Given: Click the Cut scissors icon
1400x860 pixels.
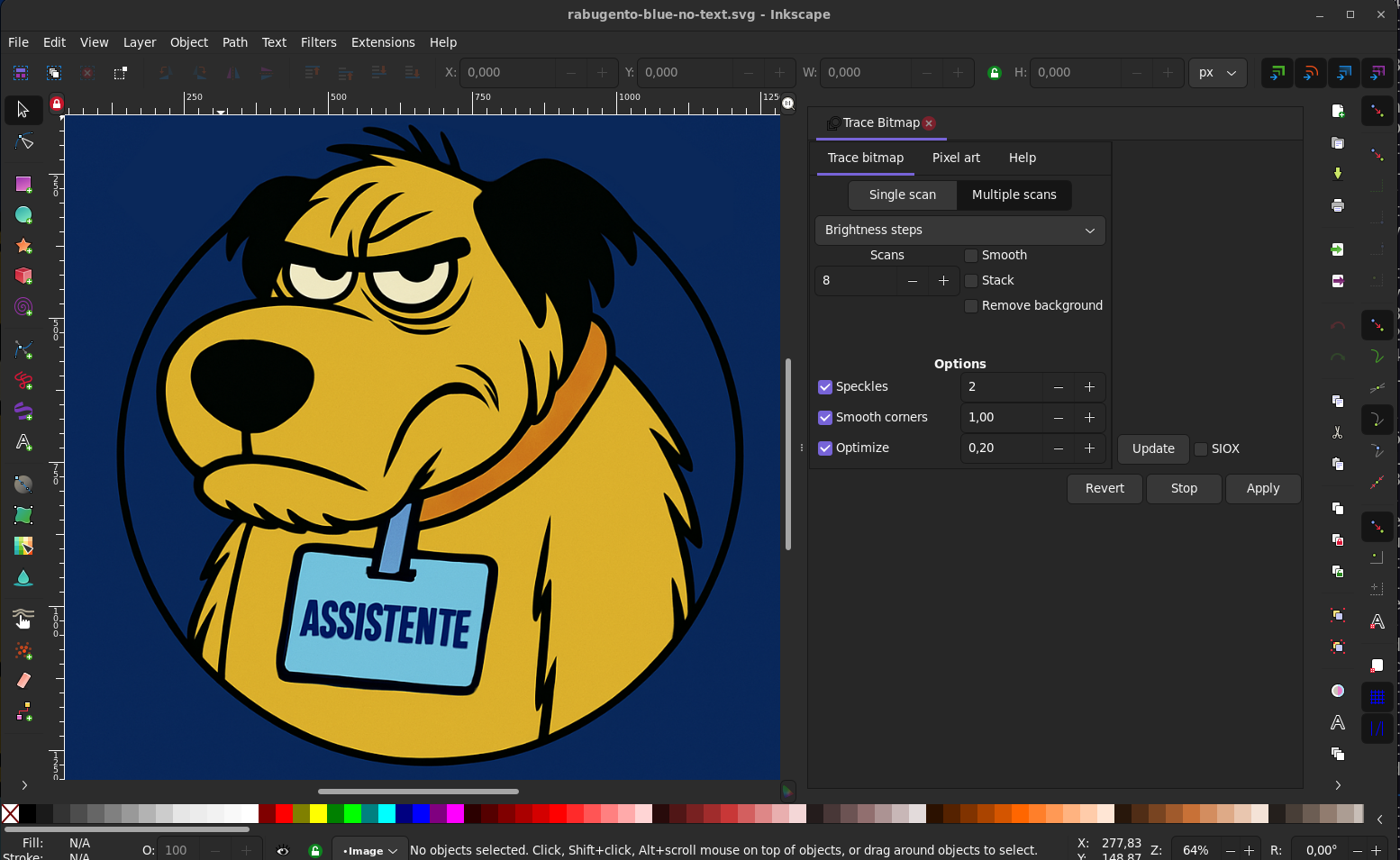Looking at the screenshot, I should (1338, 432).
